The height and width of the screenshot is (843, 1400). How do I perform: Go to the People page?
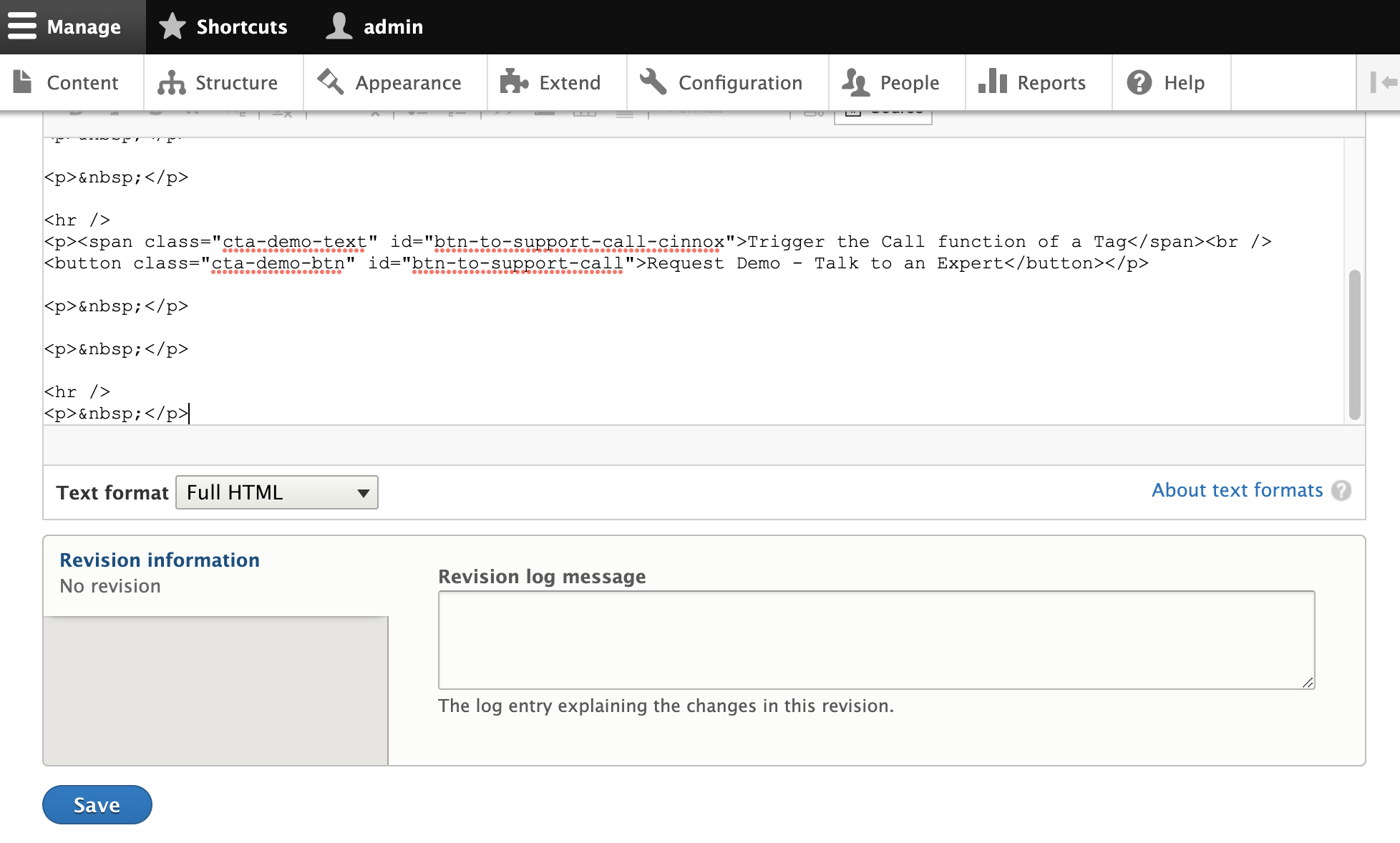(x=893, y=82)
